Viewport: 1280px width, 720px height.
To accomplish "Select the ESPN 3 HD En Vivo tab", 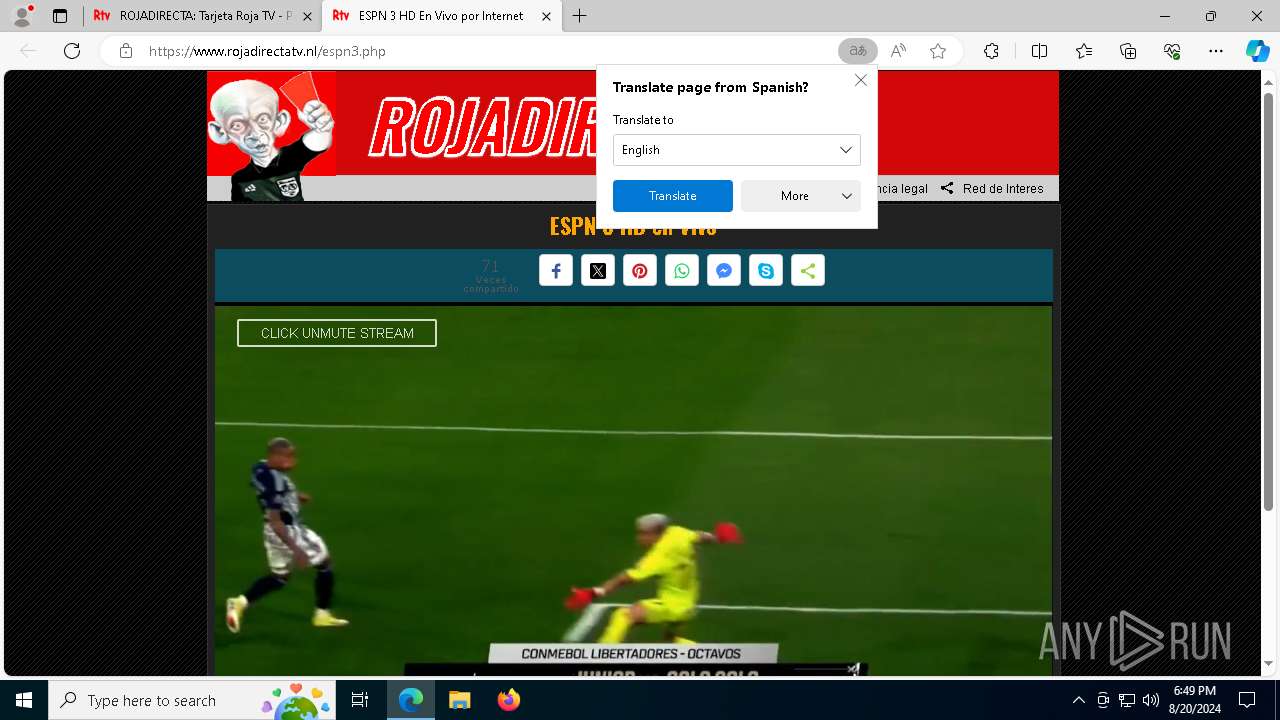I will point(441,16).
